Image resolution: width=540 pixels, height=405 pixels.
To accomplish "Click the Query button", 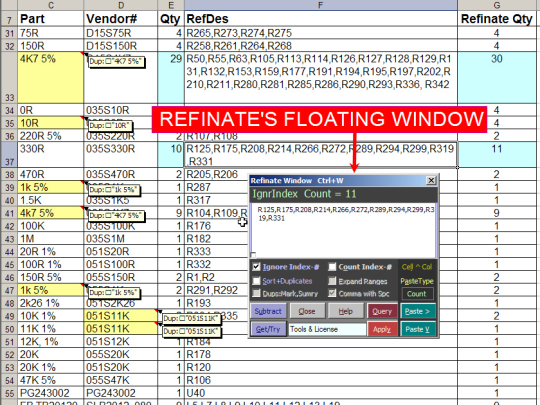I will (x=382, y=311).
